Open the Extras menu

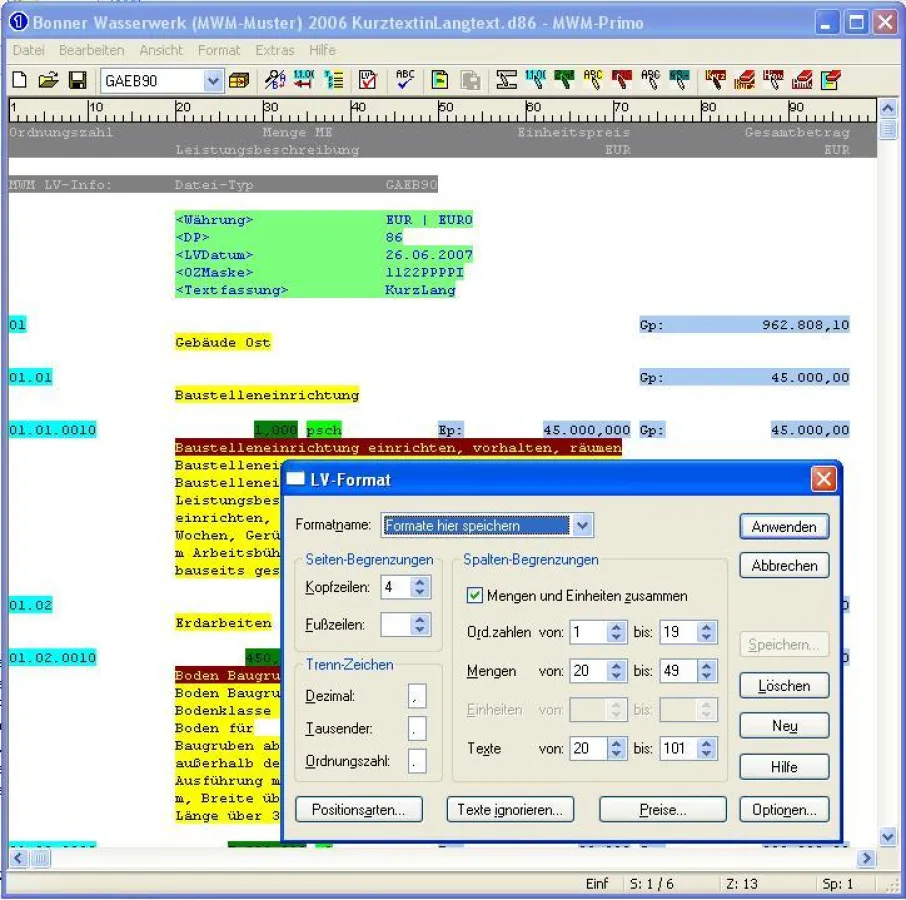[275, 50]
